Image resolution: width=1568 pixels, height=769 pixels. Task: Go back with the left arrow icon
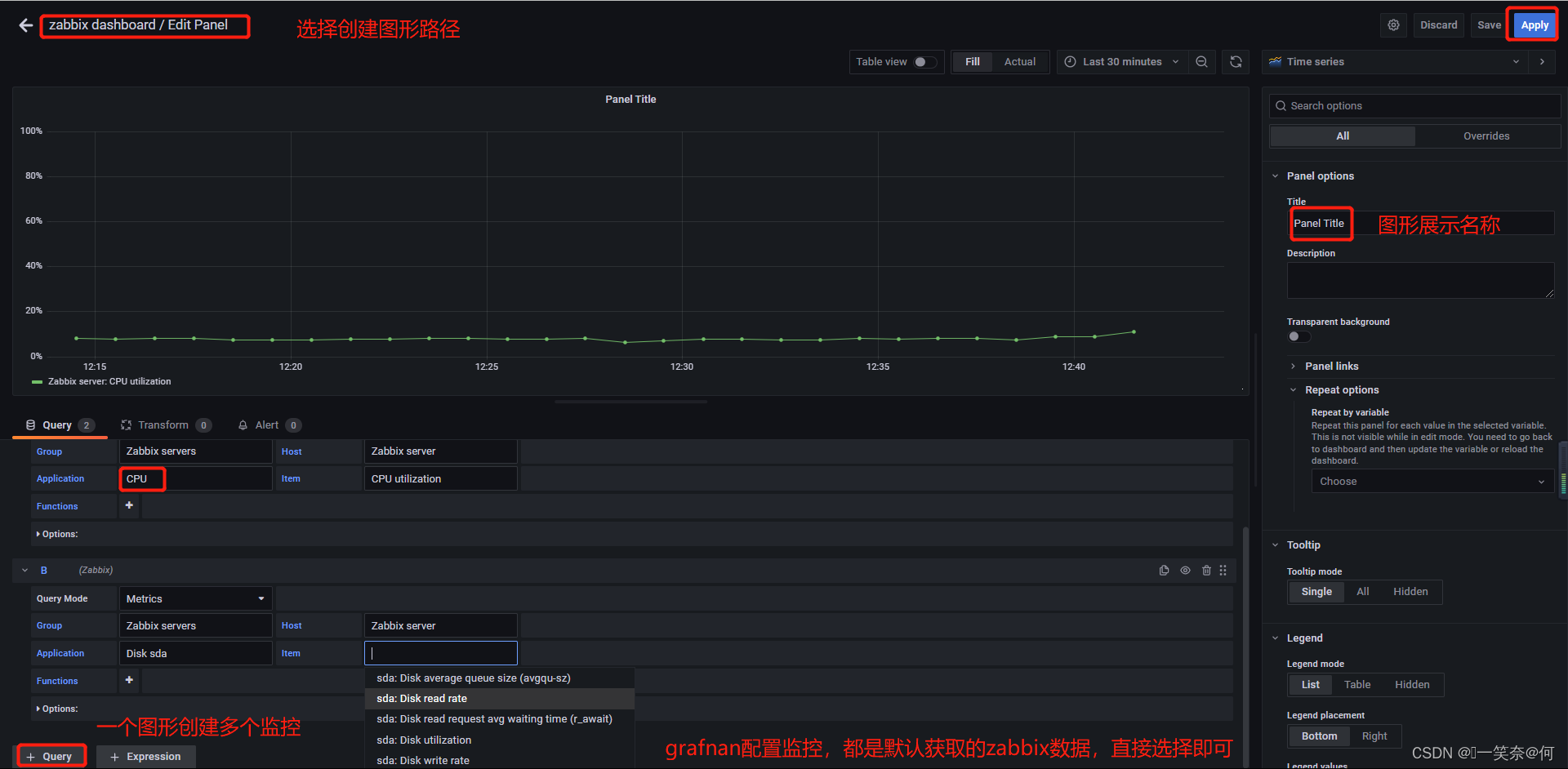26,25
